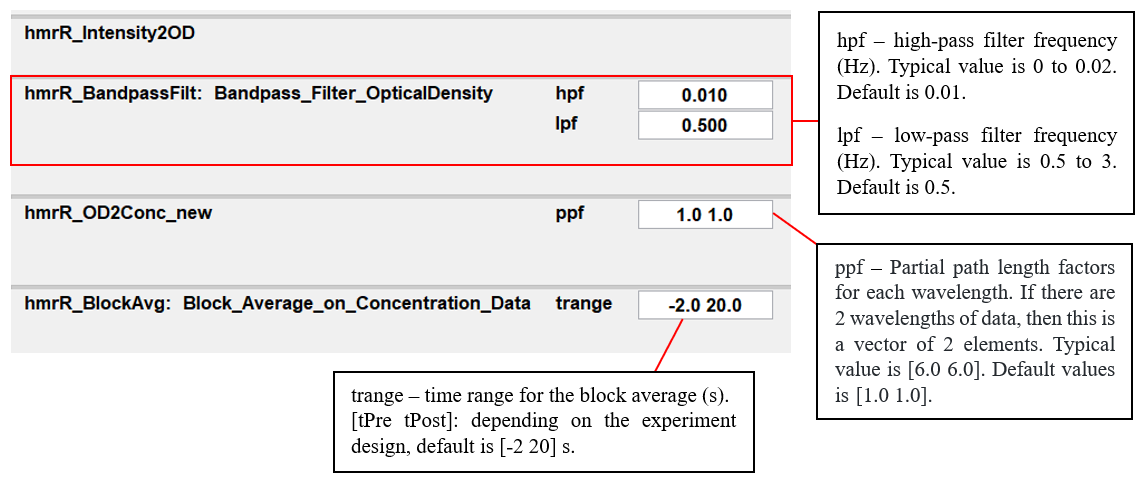The height and width of the screenshot is (483, 1144).
Task: Select the hmrR_Intensity2OD function label
Action: tap(109, 33)
